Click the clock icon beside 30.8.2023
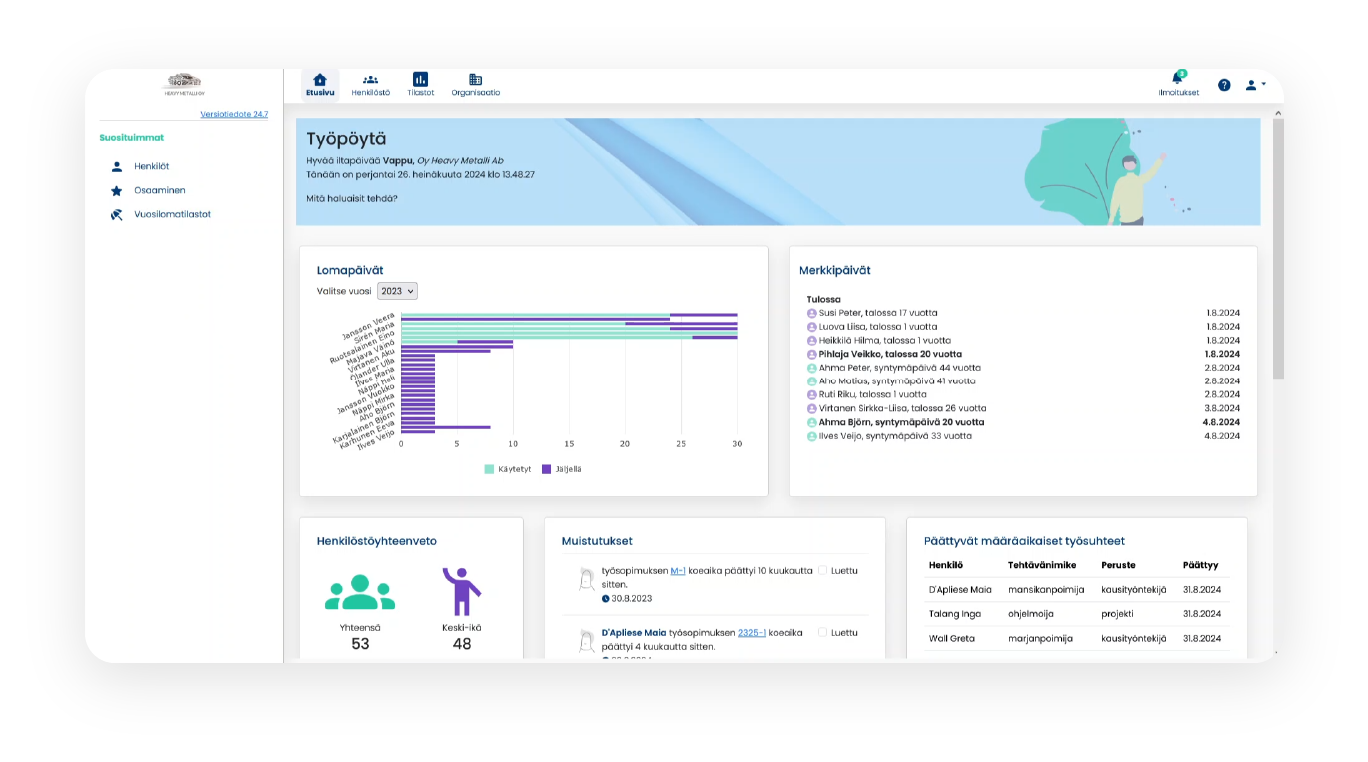The image size is (1368, 762). point(606,599)
